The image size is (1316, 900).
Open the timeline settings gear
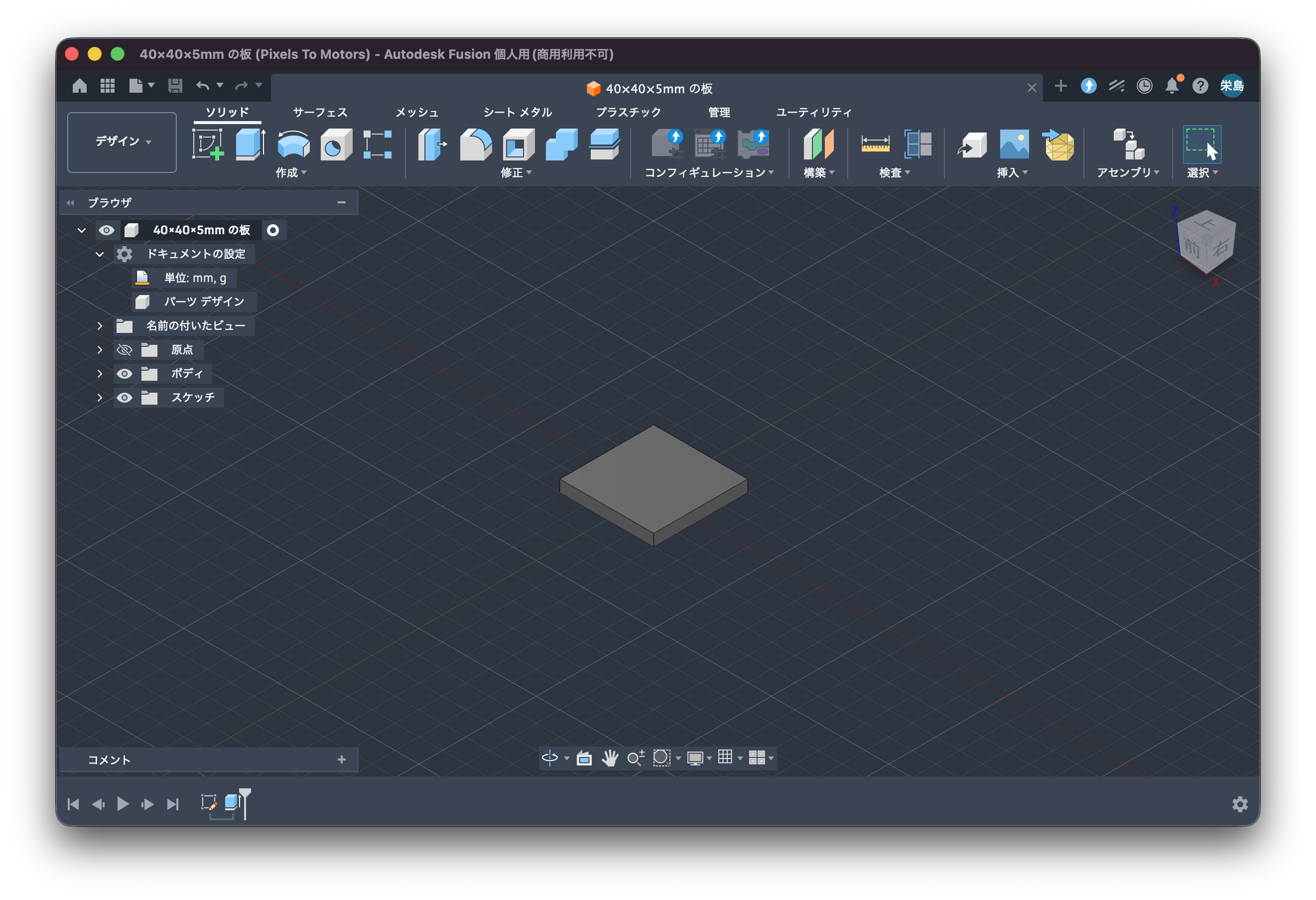[1240, 804]
